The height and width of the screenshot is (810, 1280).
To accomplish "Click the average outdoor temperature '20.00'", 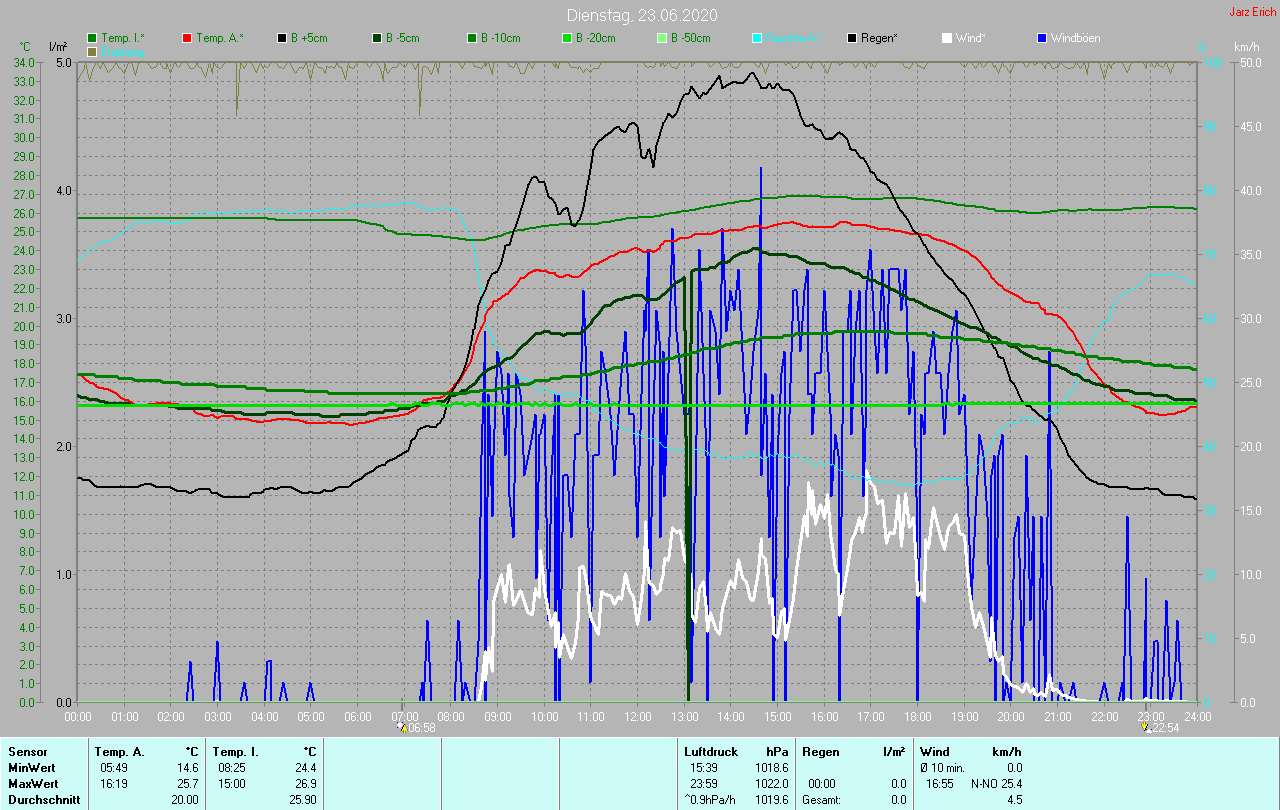I will (x=185, y=799).
